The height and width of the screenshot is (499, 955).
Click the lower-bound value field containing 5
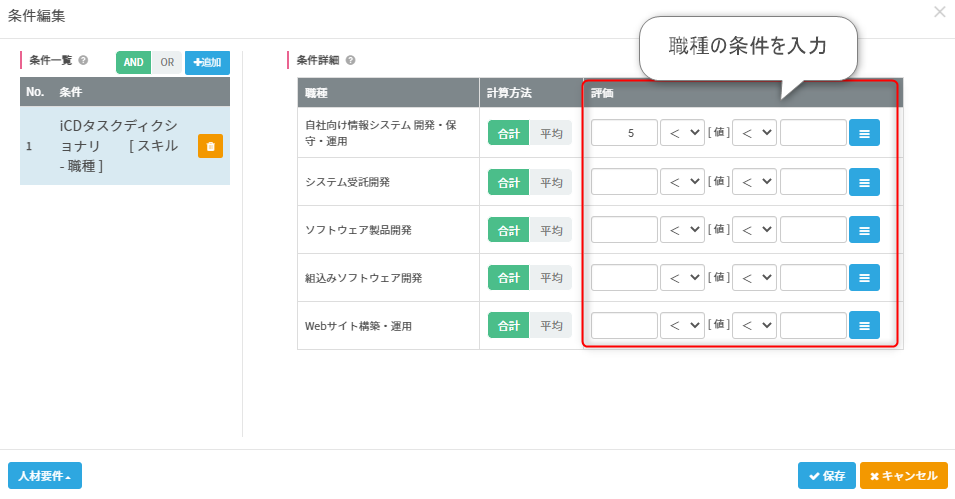point(624,133)
